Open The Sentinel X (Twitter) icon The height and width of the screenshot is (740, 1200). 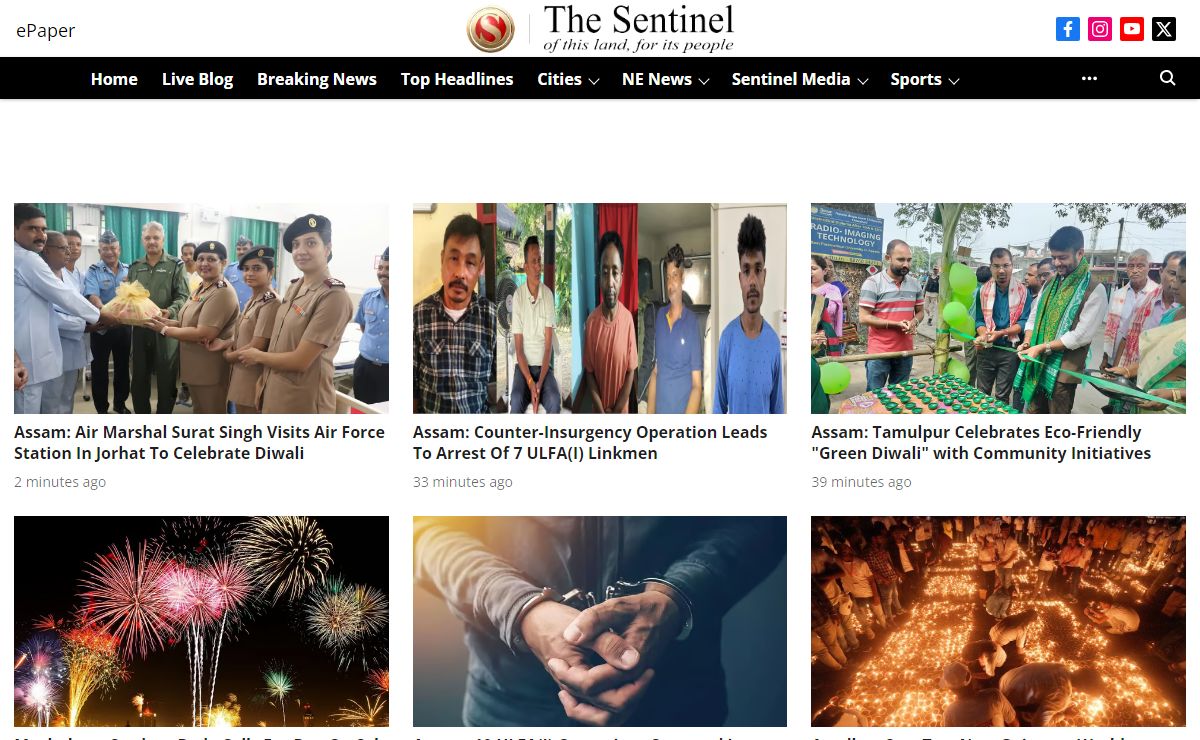coord(1164,29)
